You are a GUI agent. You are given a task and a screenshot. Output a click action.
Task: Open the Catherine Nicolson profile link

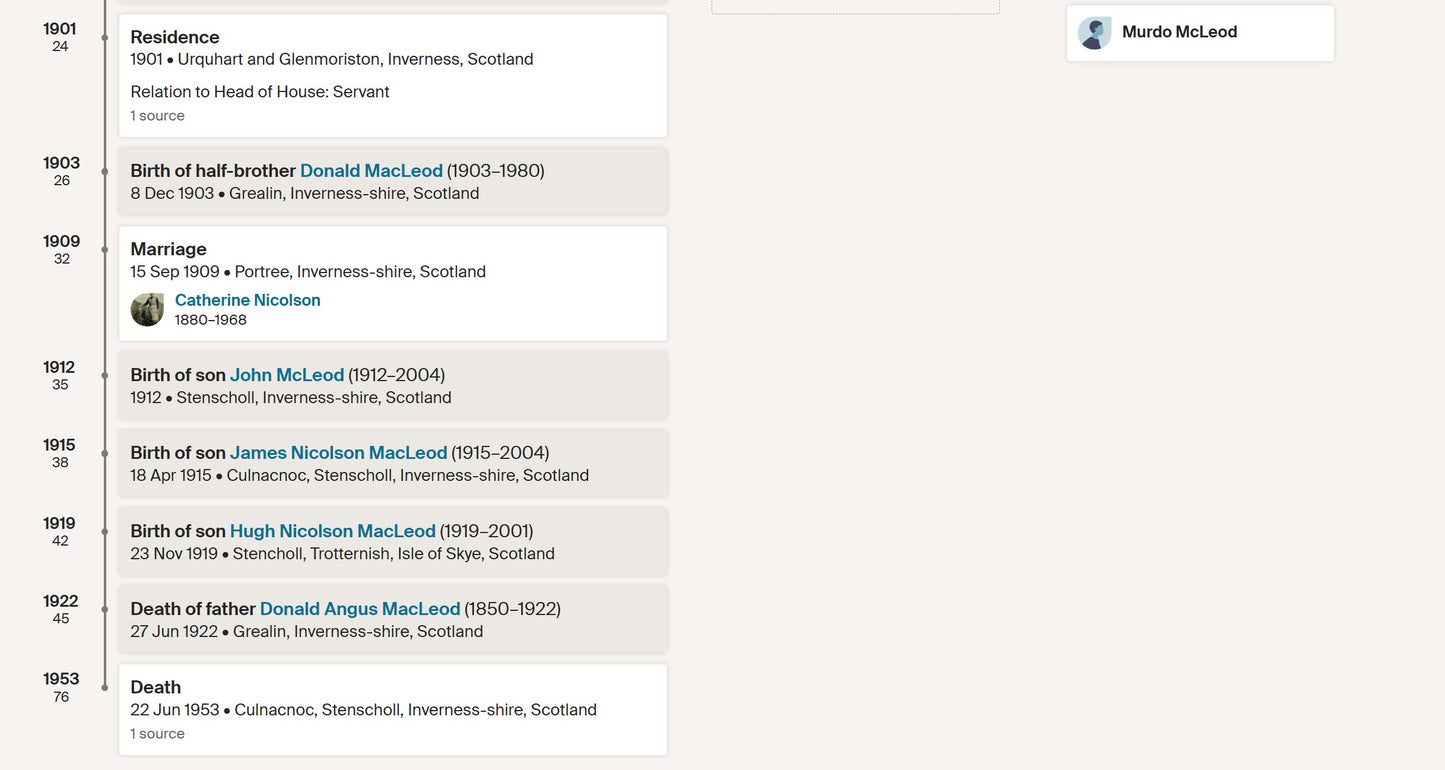247,300
